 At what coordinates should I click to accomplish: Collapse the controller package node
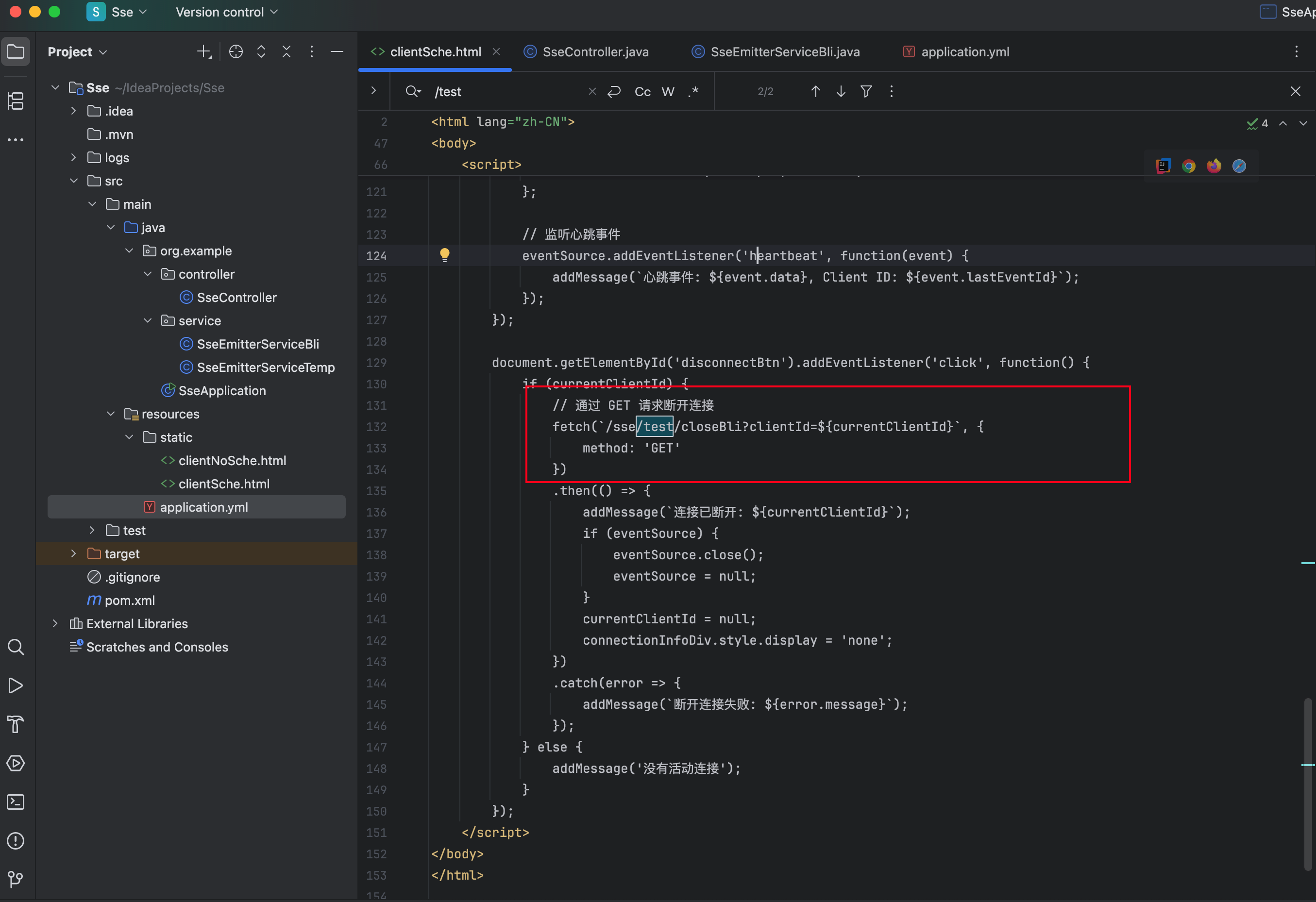click(148, 274)
